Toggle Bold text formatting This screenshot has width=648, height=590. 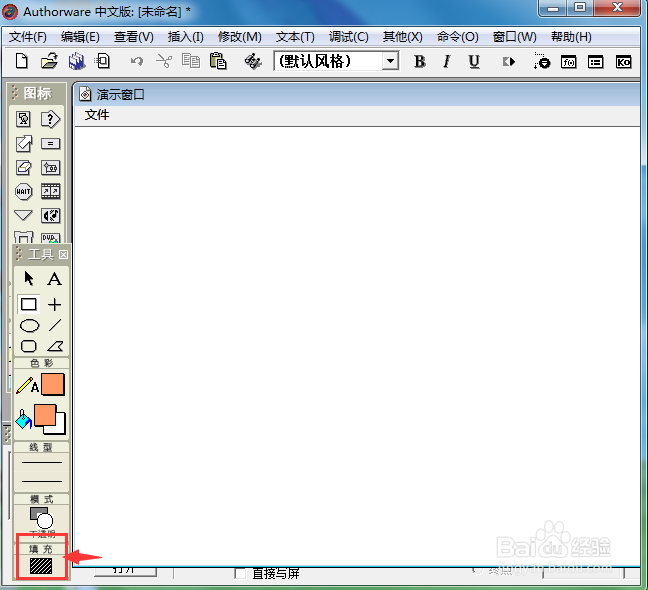(x=419, y=62)
